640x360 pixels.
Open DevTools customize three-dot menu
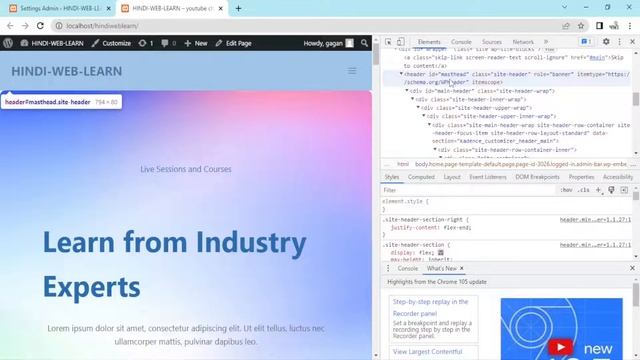[x=619, y=42]
